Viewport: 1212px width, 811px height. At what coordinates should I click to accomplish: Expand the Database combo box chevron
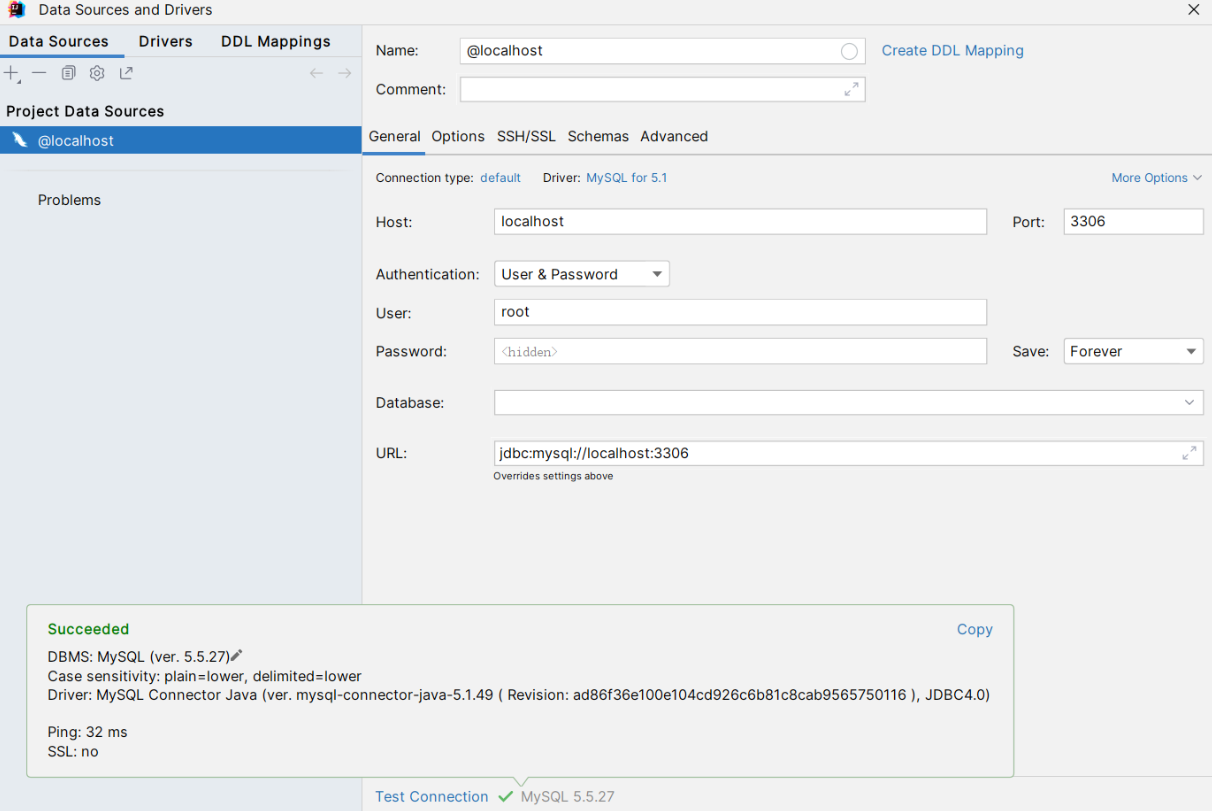pyautogui.click(x=1189, y=403)
